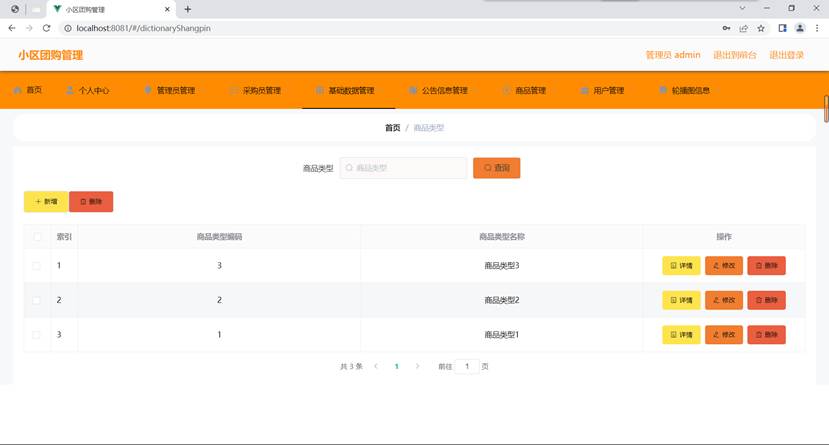Screen dimensions: 829x445
Task: Check the row 商品类型2 checkbox
Action: (36, 300)
